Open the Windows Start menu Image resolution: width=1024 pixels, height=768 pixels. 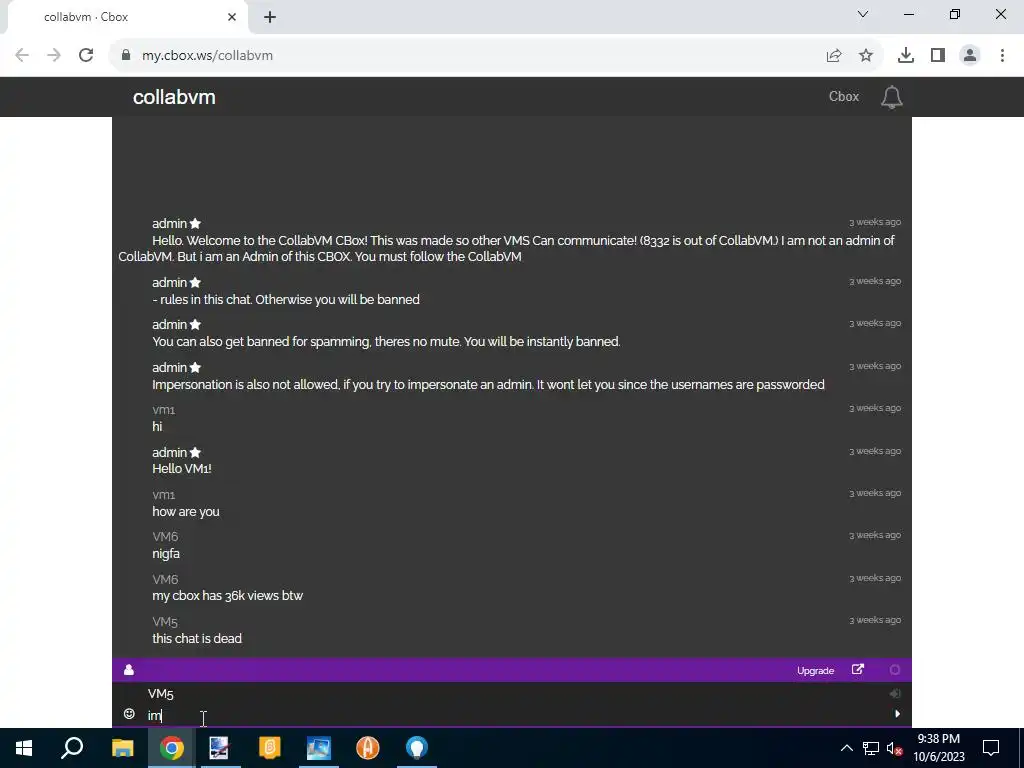[24, 748]
